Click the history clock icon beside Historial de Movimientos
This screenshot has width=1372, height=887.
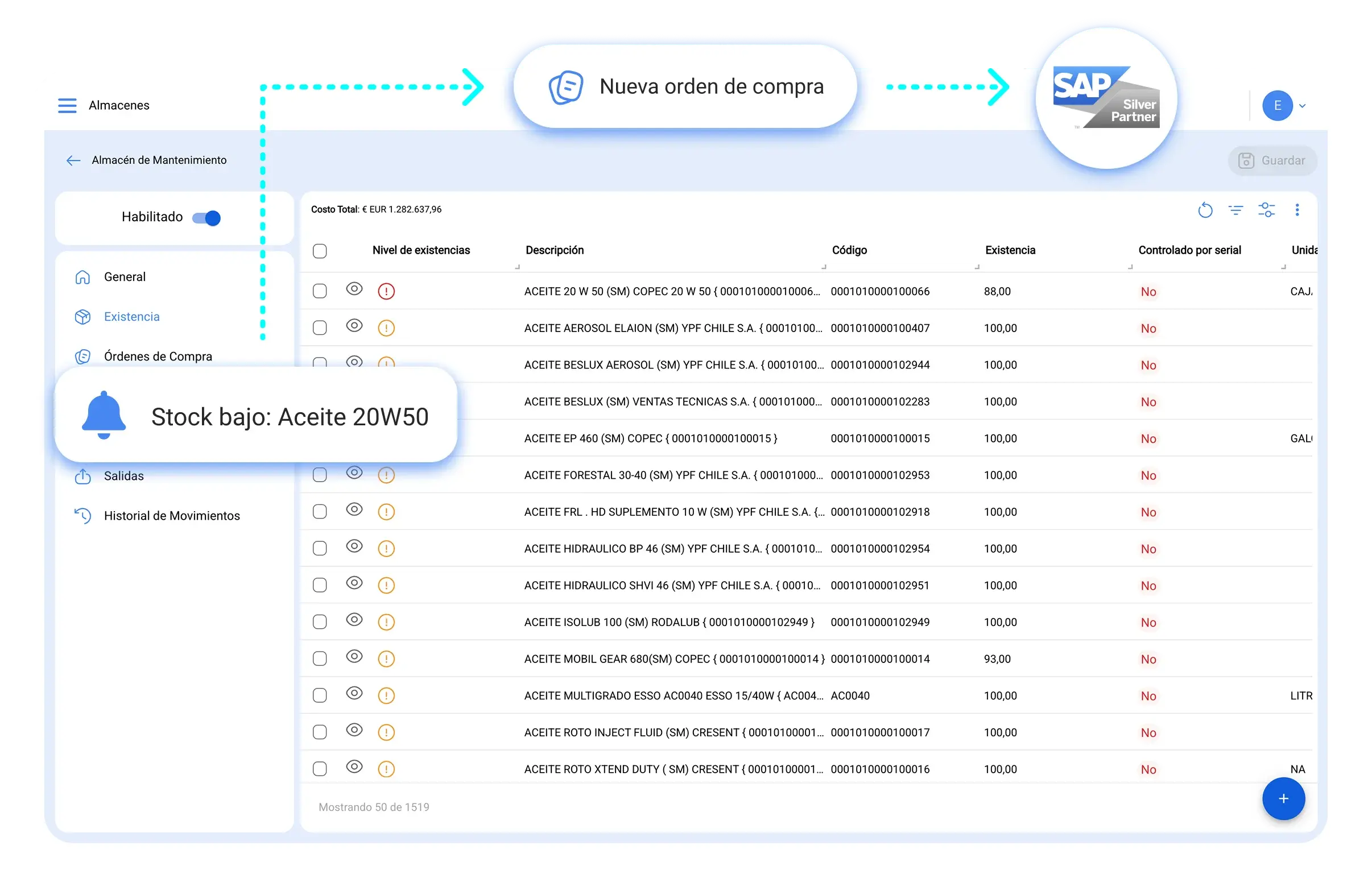click(82, 516)
